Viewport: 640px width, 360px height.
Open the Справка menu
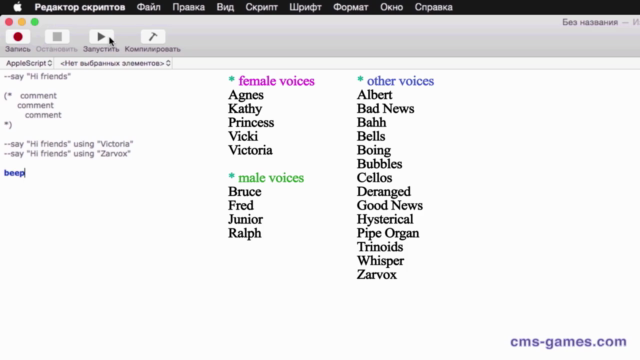[x=433, y=7]
